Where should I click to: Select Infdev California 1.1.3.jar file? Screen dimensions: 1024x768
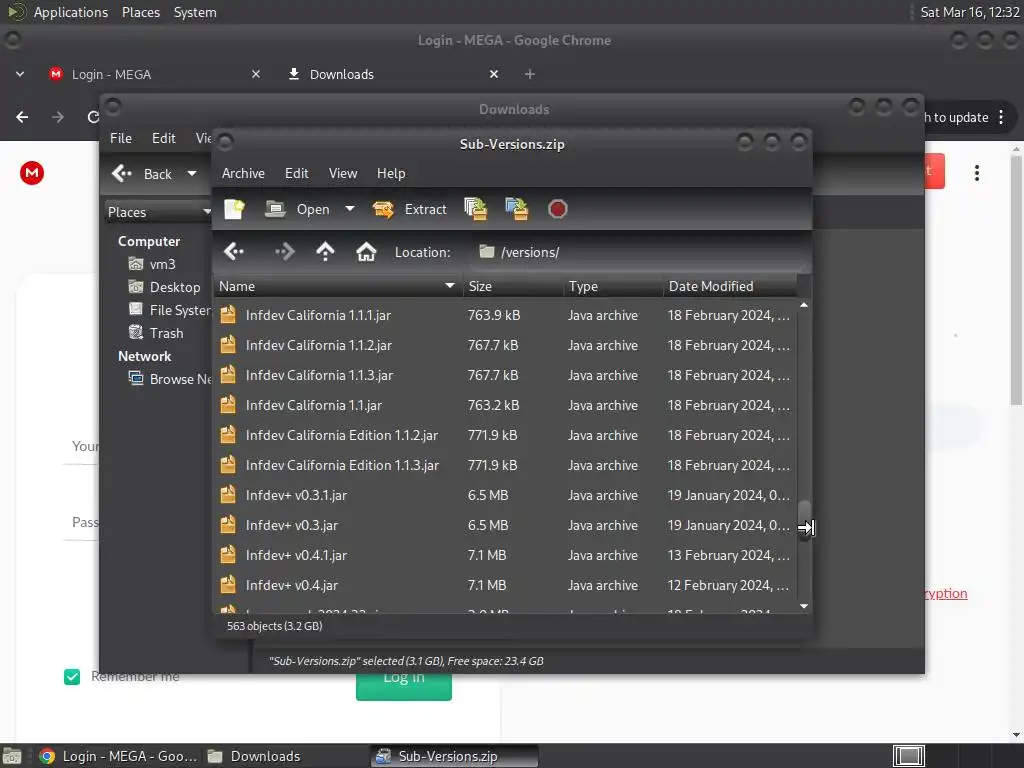click(x=505, y=375)
